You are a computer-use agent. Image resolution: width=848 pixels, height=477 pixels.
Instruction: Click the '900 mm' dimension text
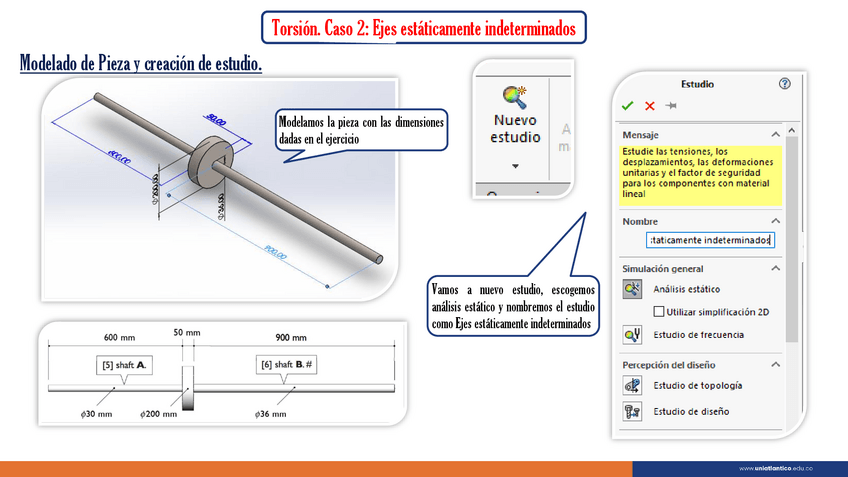[x=291, y=337]
